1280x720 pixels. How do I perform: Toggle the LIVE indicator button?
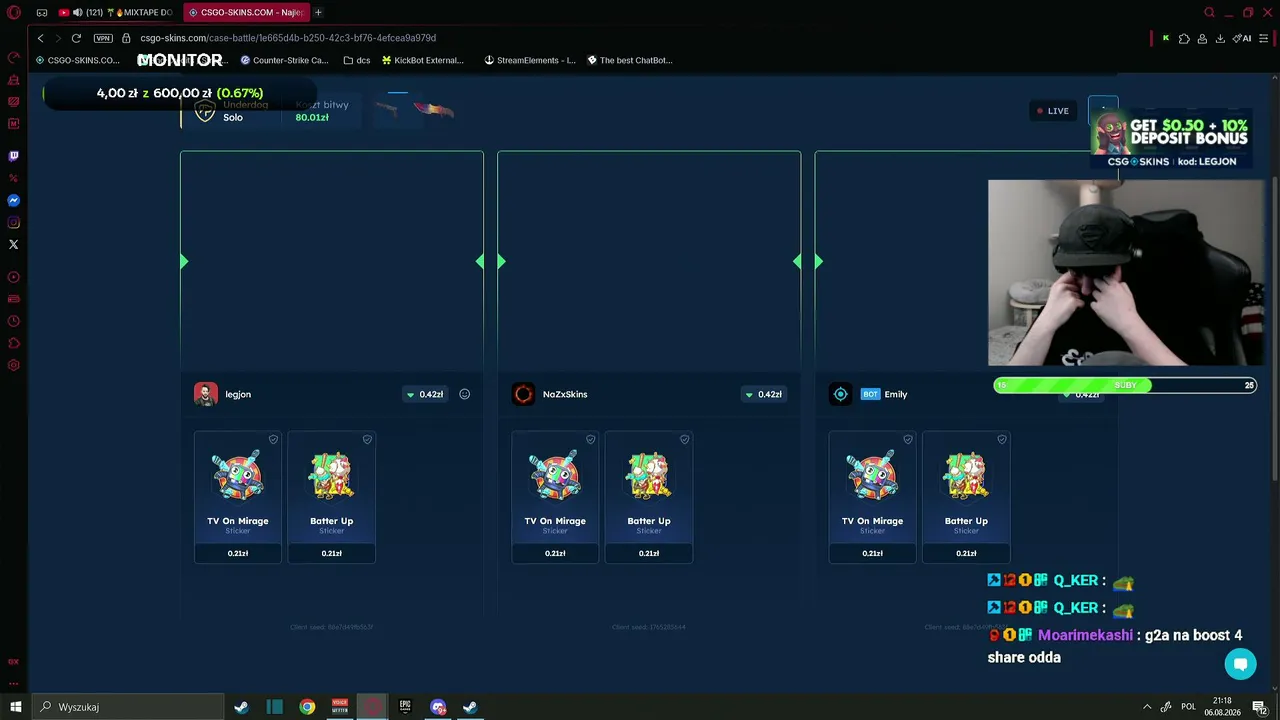click(x=1053, y=111)
